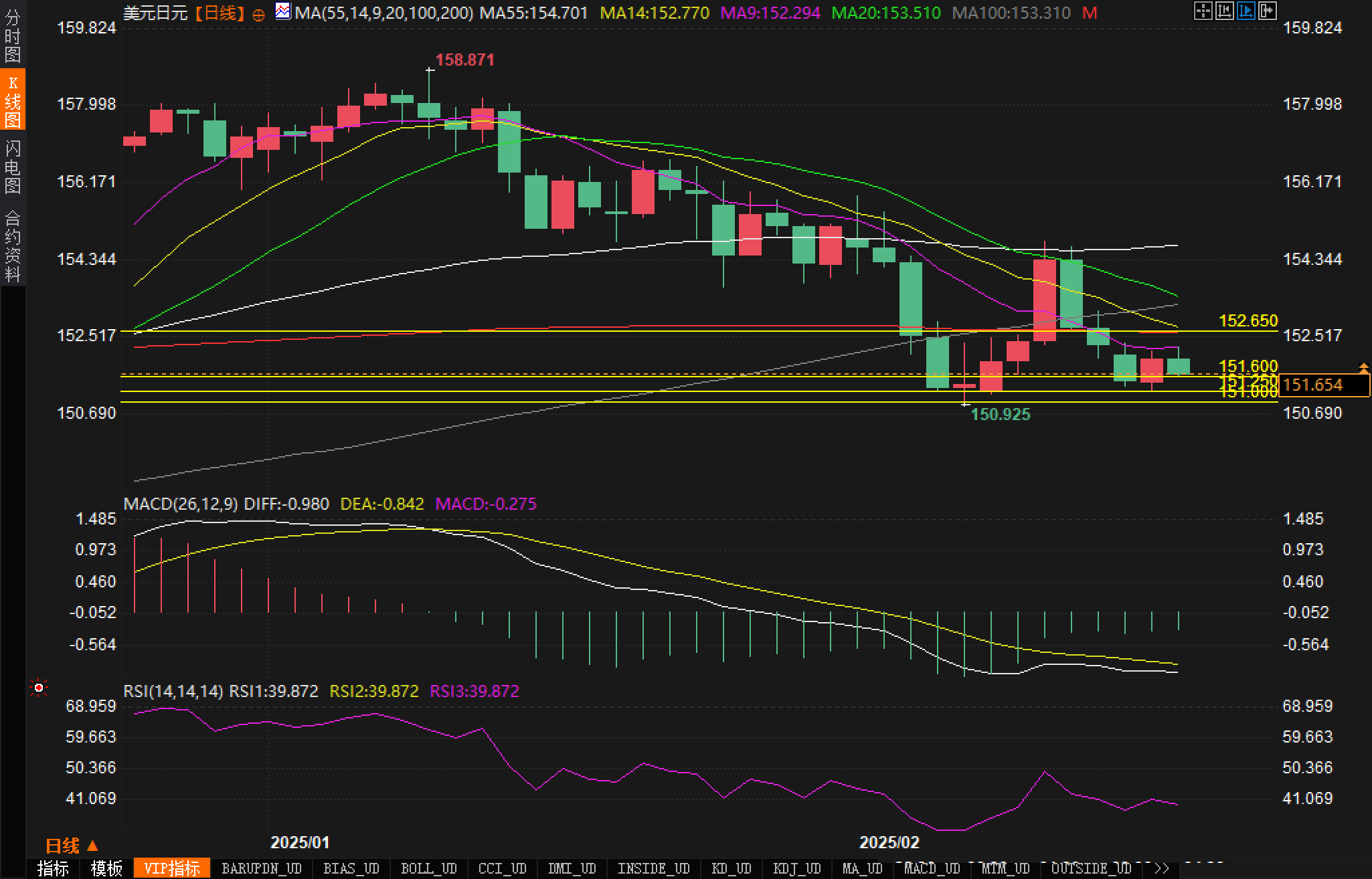Apply the CCI_UD indicator
Screen dimensions: 1372x879
pyautogui.click(x=503, y=868)
